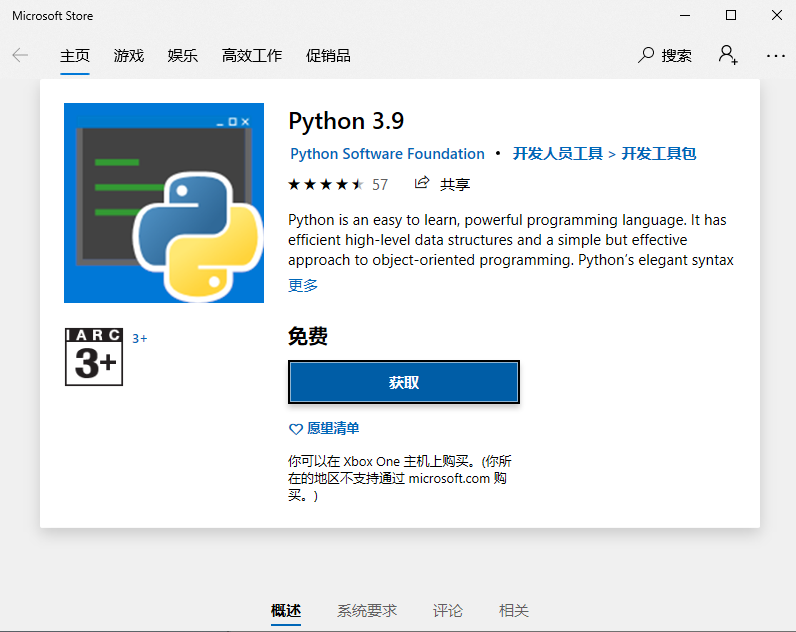Expand description with 更多 link
The image size is (796, 632).
coord(303,285)
